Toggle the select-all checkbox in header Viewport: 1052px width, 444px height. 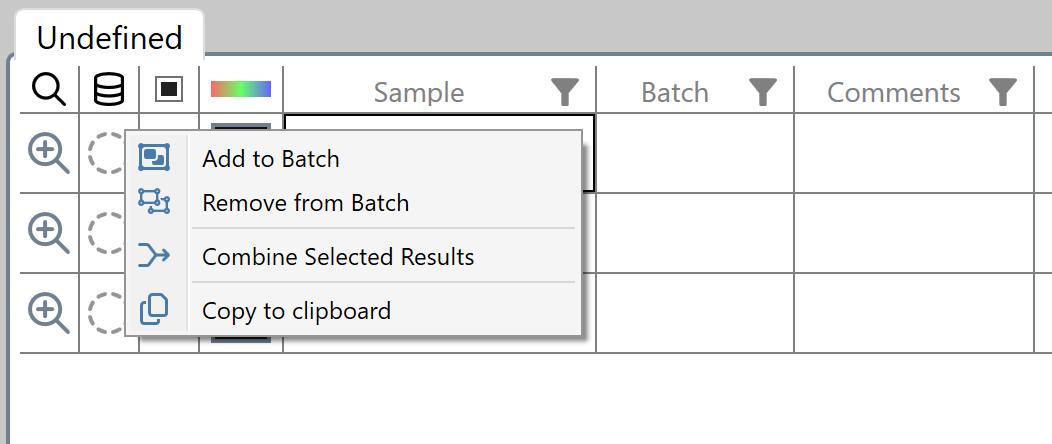point(169,89)
